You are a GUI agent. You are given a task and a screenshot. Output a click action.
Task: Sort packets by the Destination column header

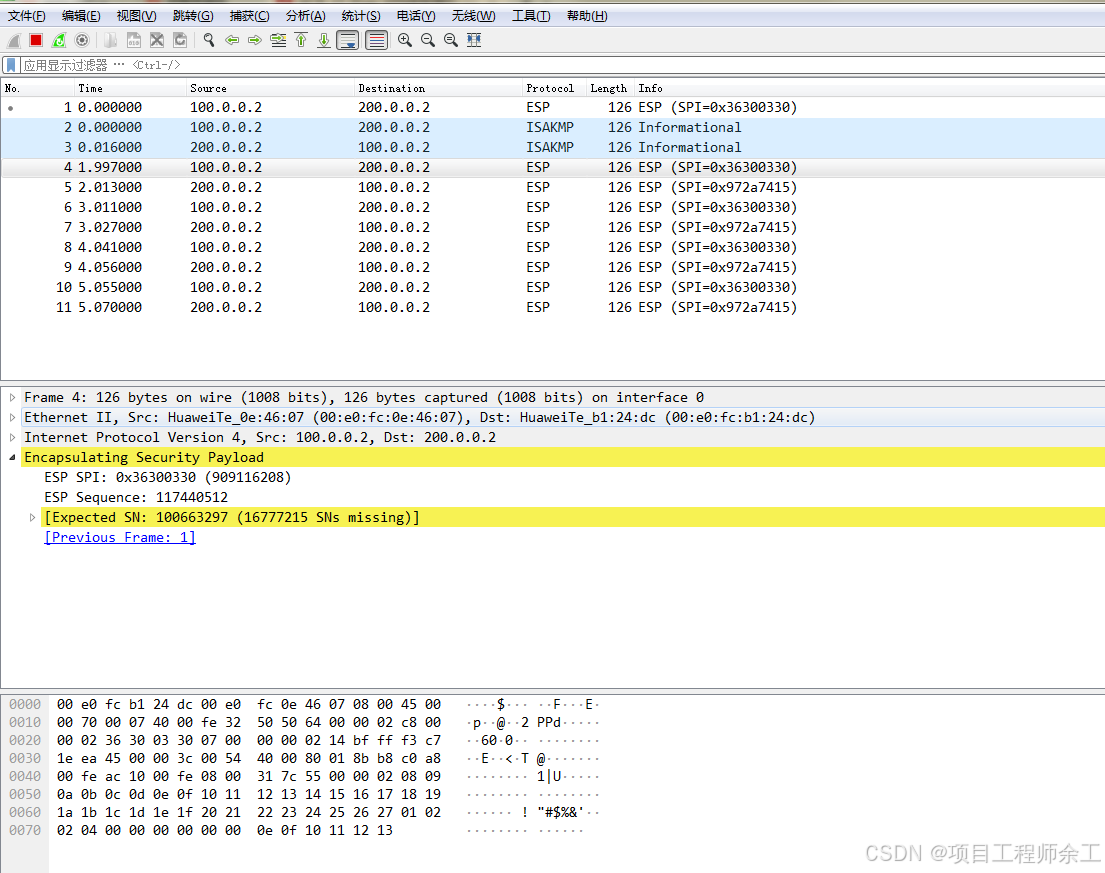pyautogui.click(x=438, y=88)
